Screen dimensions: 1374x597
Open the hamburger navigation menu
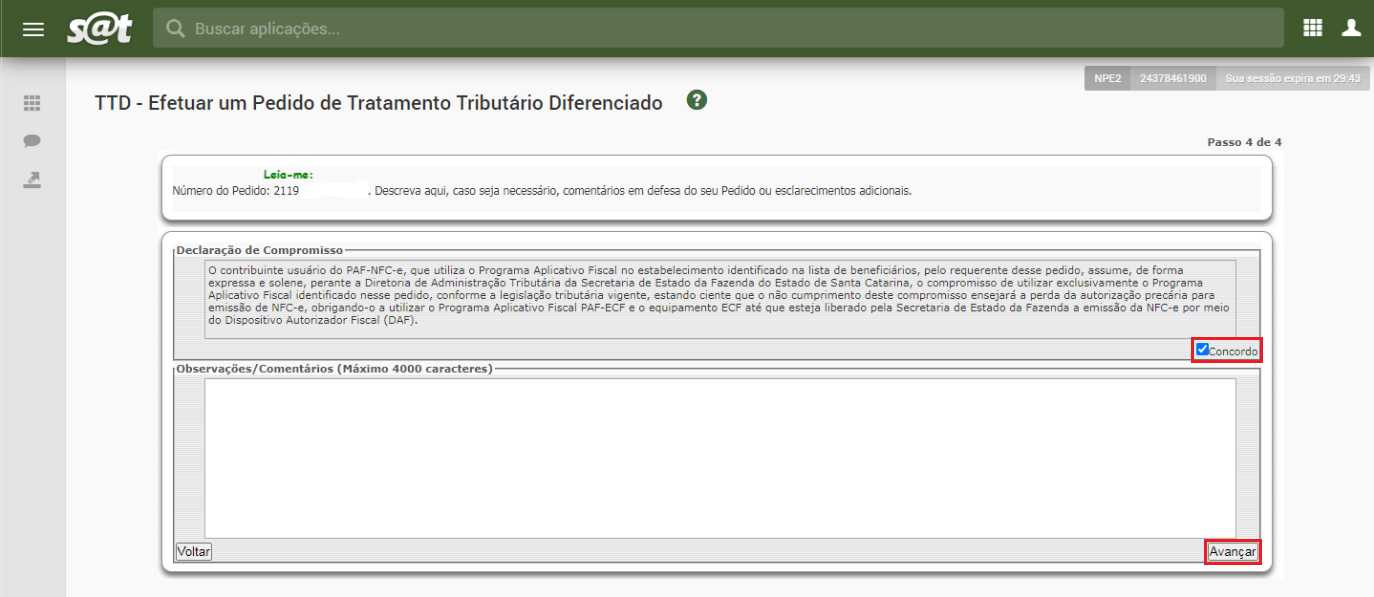(x=33, y=29)
